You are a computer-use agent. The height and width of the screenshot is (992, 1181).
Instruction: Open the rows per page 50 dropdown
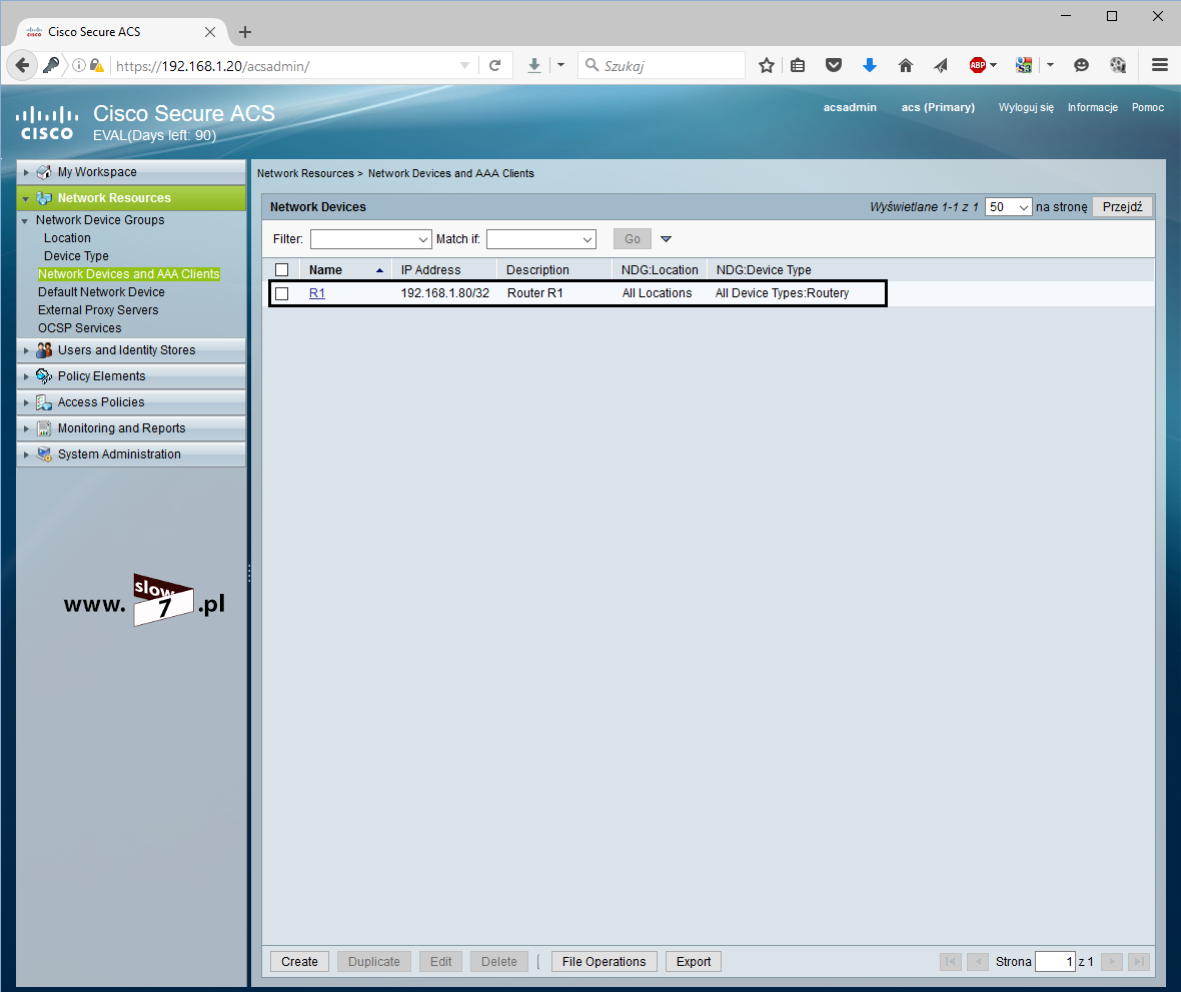pyautogui.click(x=1008, y=206)
